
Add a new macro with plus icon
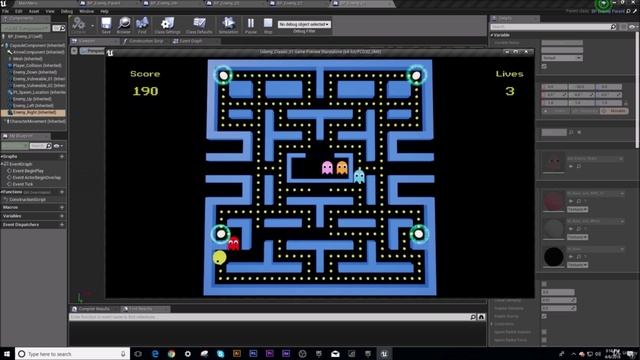62,207
